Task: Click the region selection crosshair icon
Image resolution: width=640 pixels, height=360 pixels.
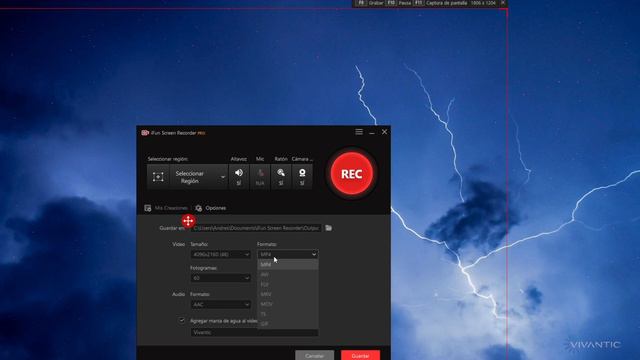Action: pos(158,177)
